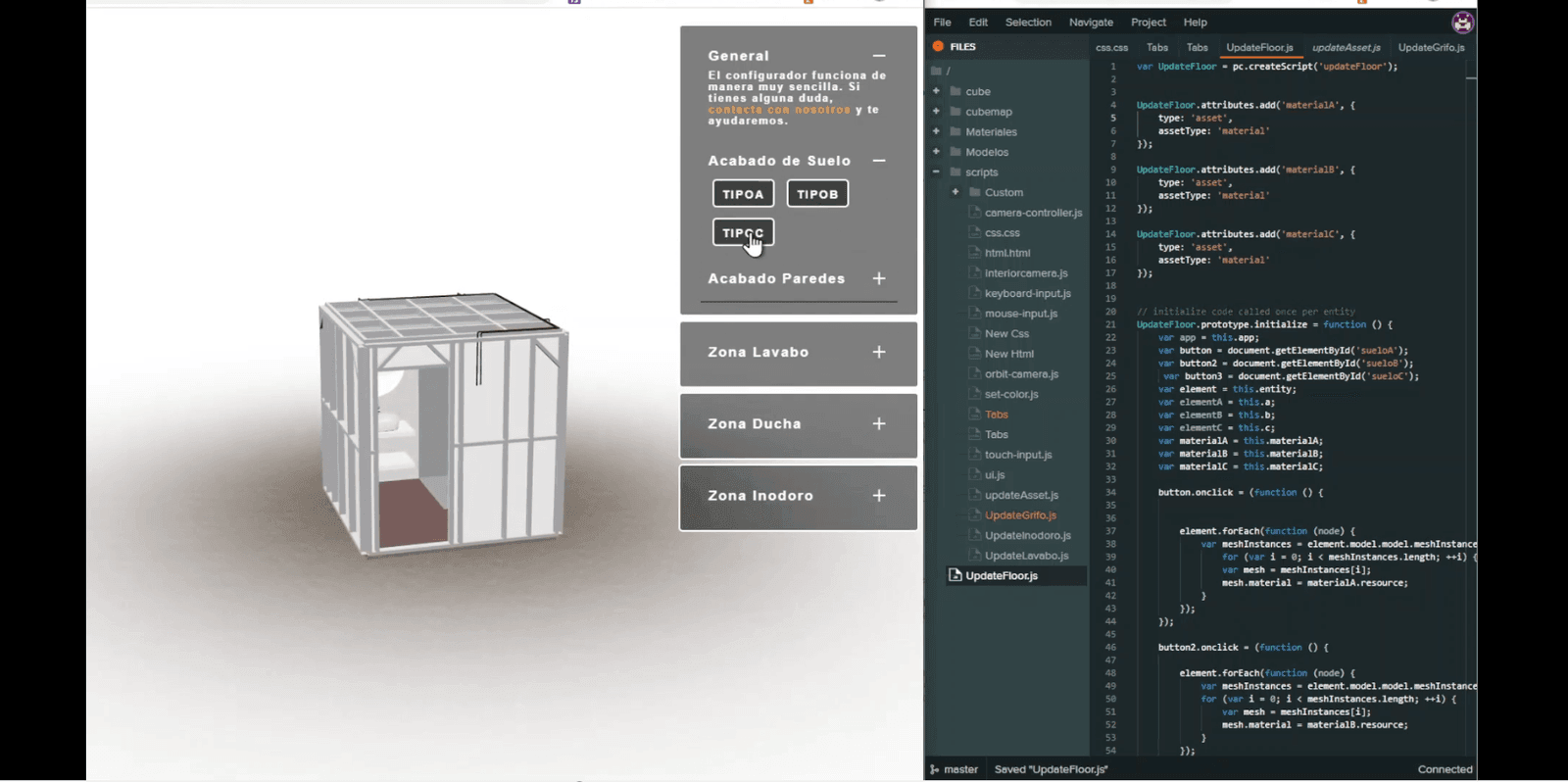Switch to the UpdateGrifo.js editor tab

pos(1431,47)
